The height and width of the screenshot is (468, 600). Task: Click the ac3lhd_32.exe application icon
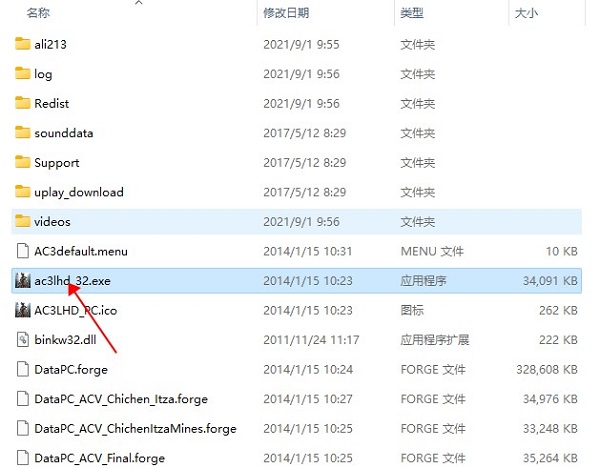click(24, 281)
